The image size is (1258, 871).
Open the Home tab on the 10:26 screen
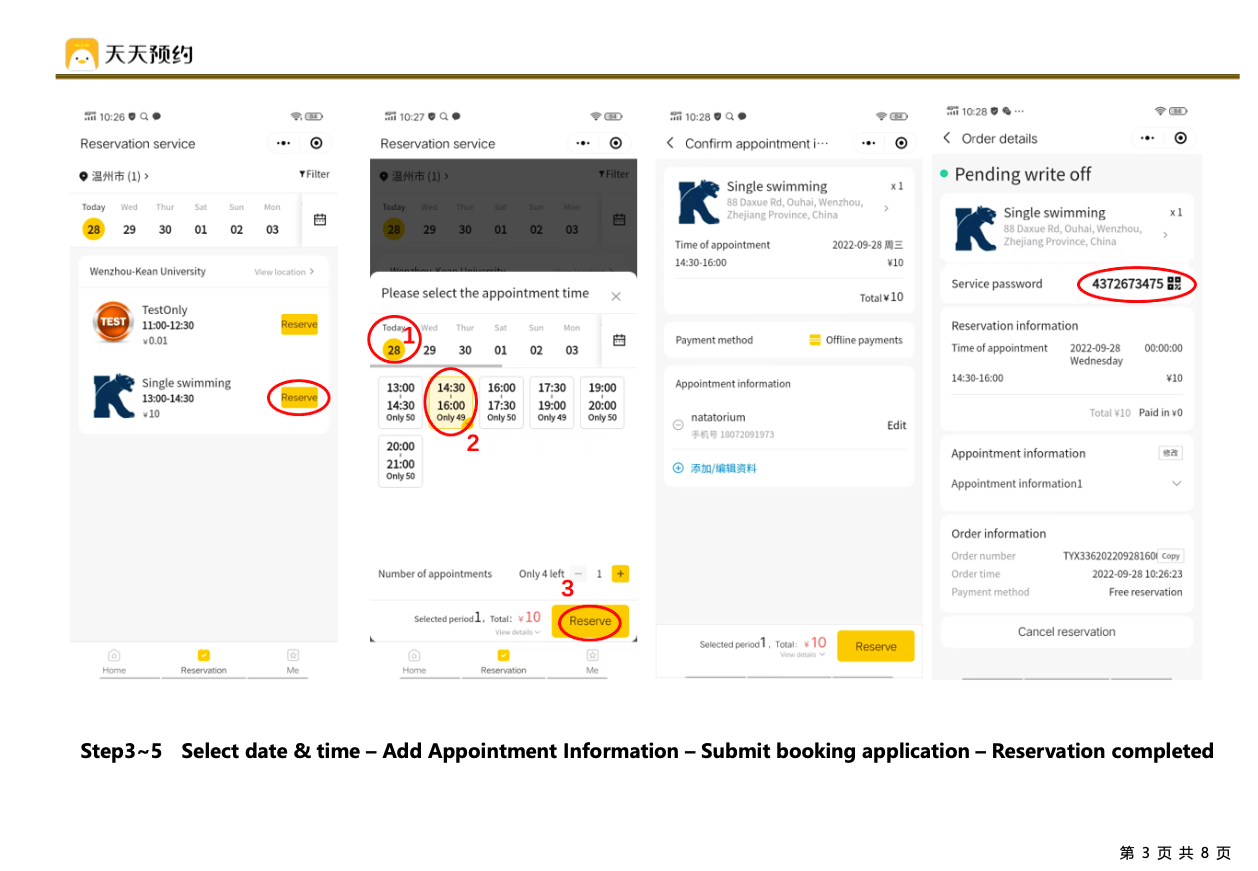click(114, 661)
